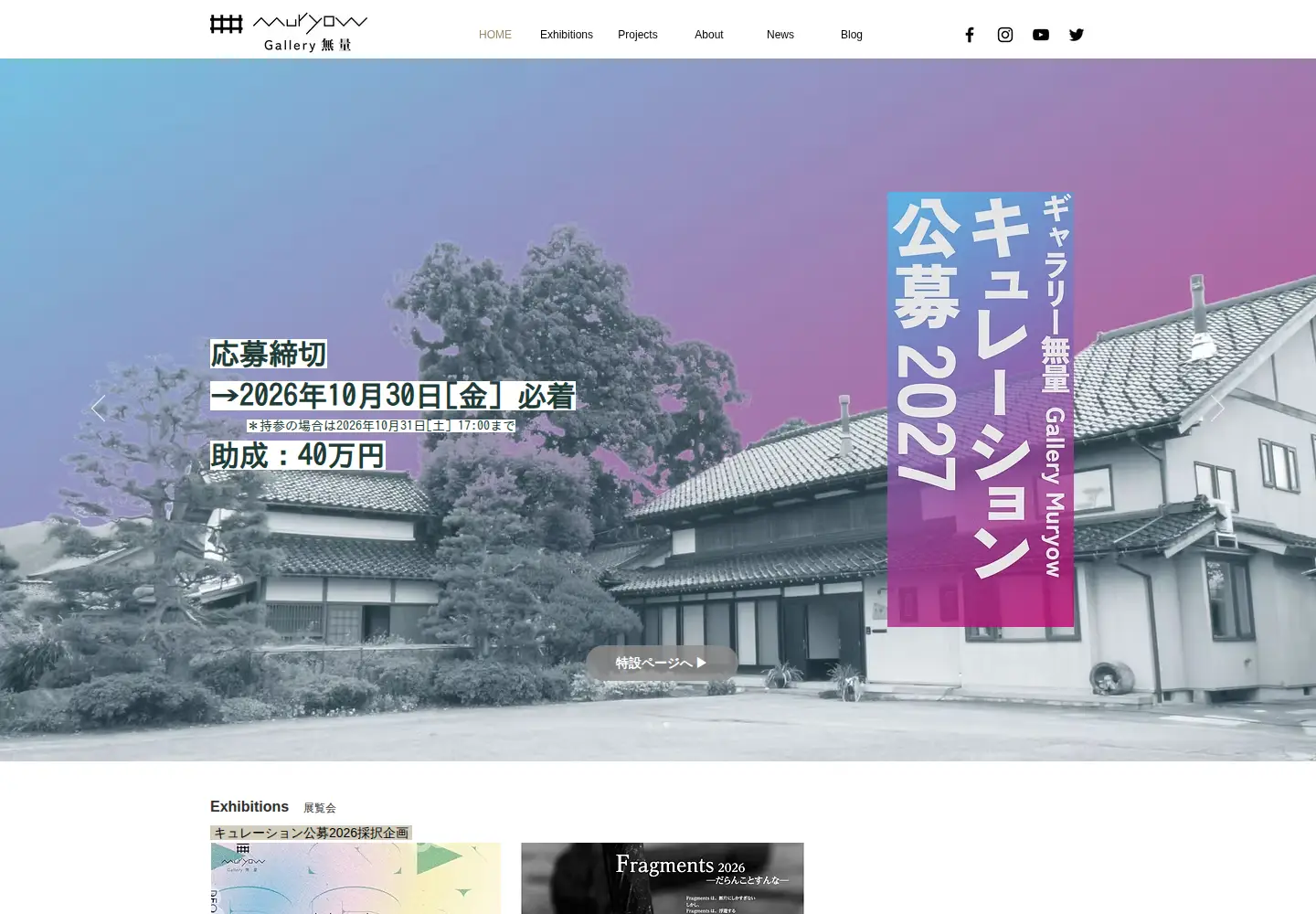
Task: Open the About menu item
Action: (x=709, y=35)
